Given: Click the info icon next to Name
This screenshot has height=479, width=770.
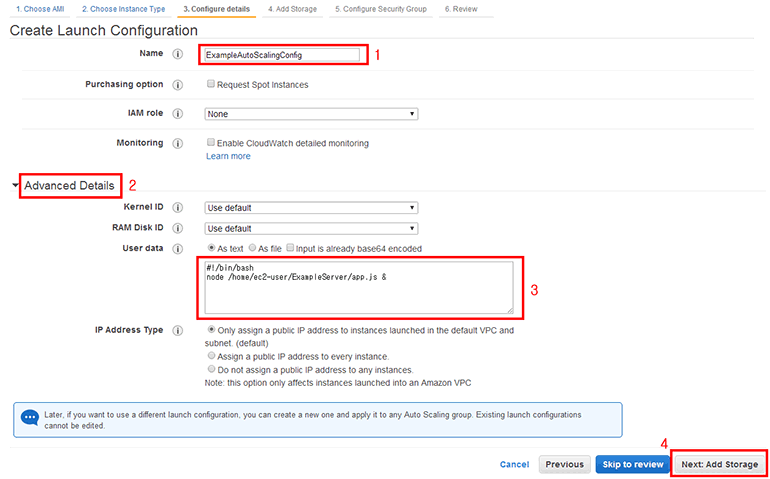Looking at the screenshot, I should 177,55.
